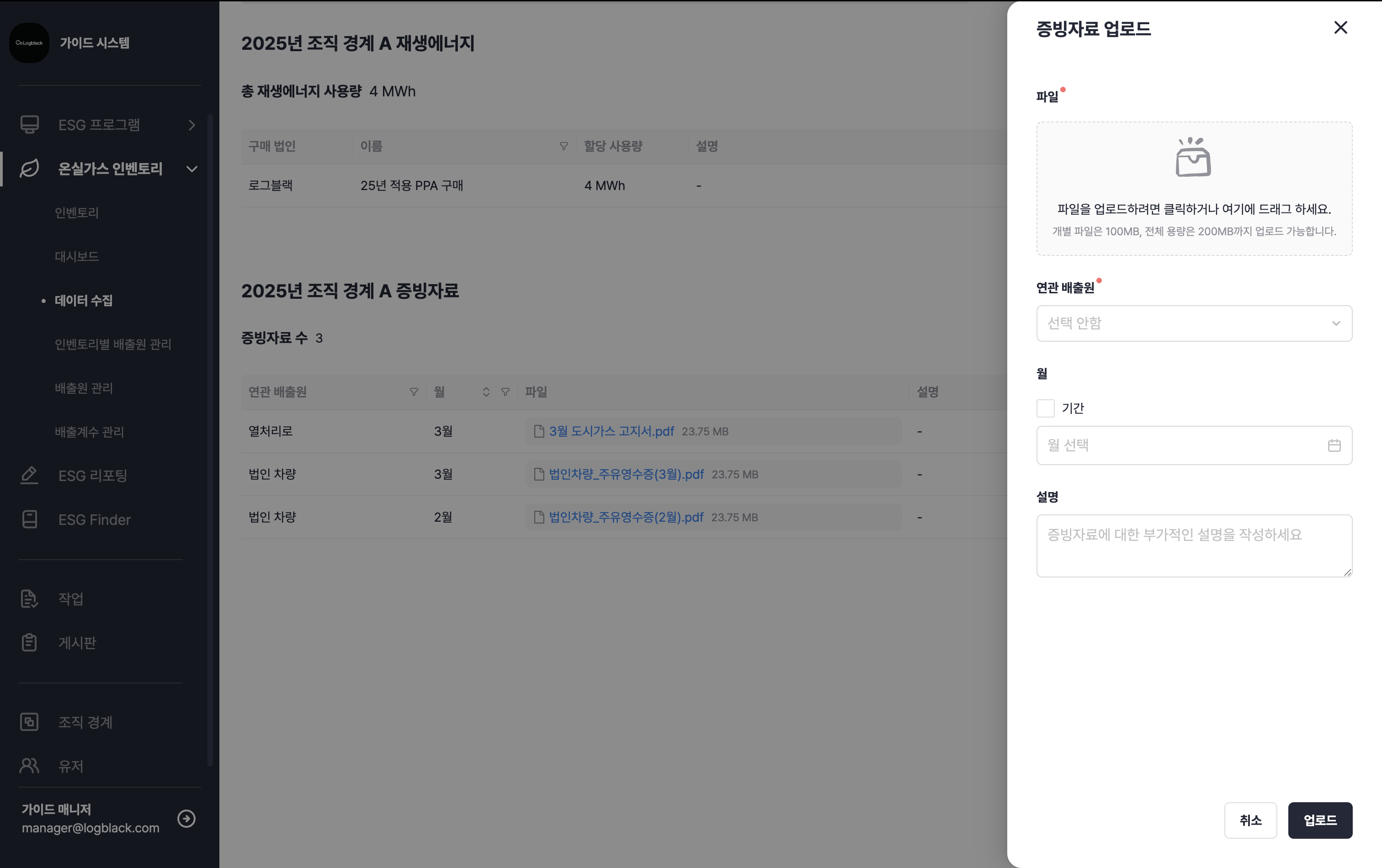Enable the 기간 checkbox
Viewport: 1382px width, 868px height.
(x=1045, y=408)
